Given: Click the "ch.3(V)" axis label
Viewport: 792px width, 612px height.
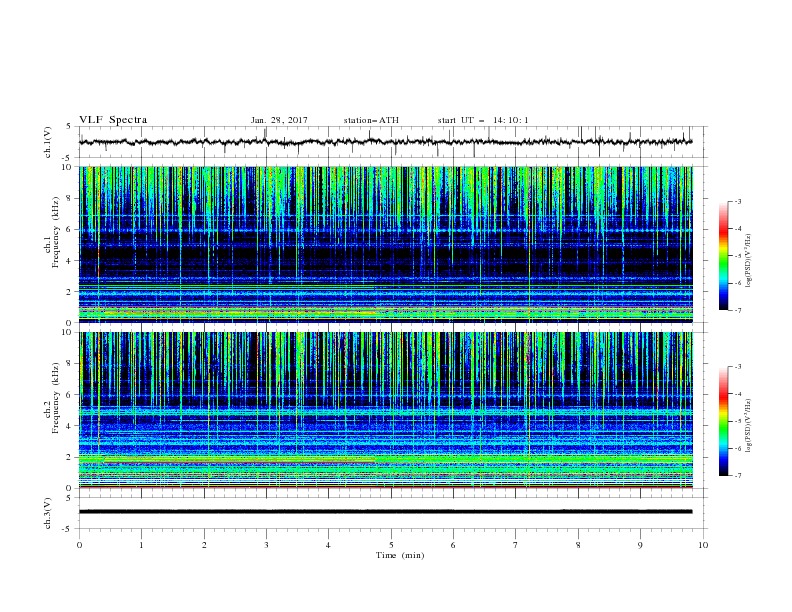Looking at the screenshot, I should click(48, 513).
